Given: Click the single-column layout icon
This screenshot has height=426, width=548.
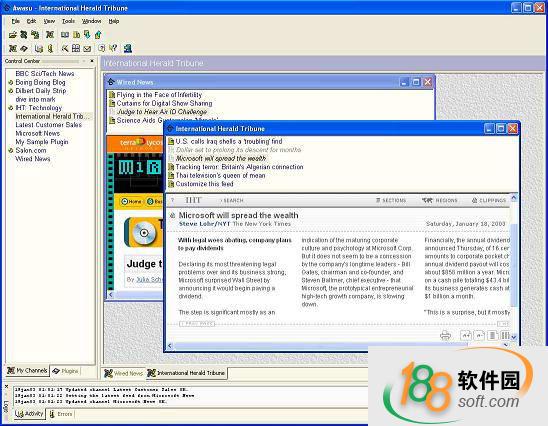Looking at the screenshot, I should tap(492, 335).
